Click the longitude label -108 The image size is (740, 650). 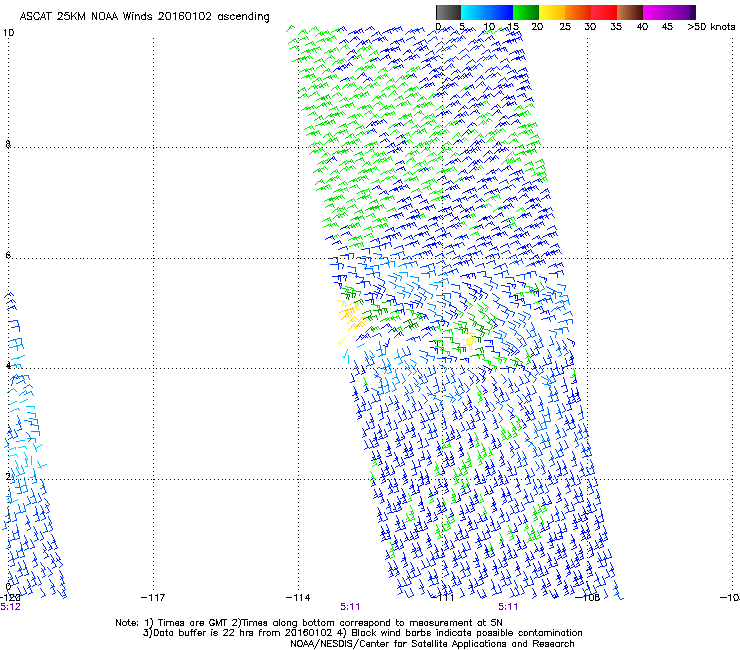click(x=588, y=598)
